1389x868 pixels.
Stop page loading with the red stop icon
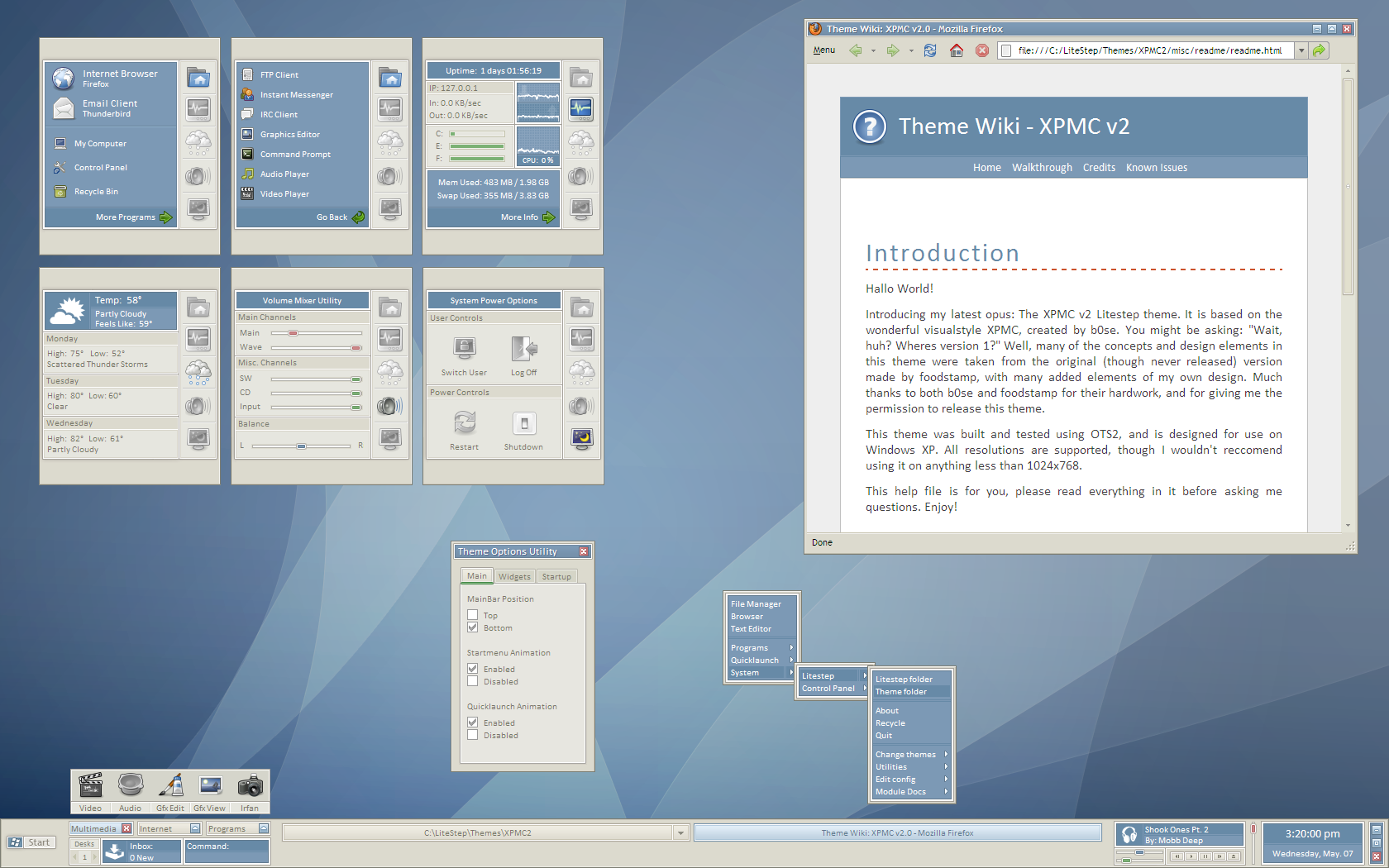(982, 50)
